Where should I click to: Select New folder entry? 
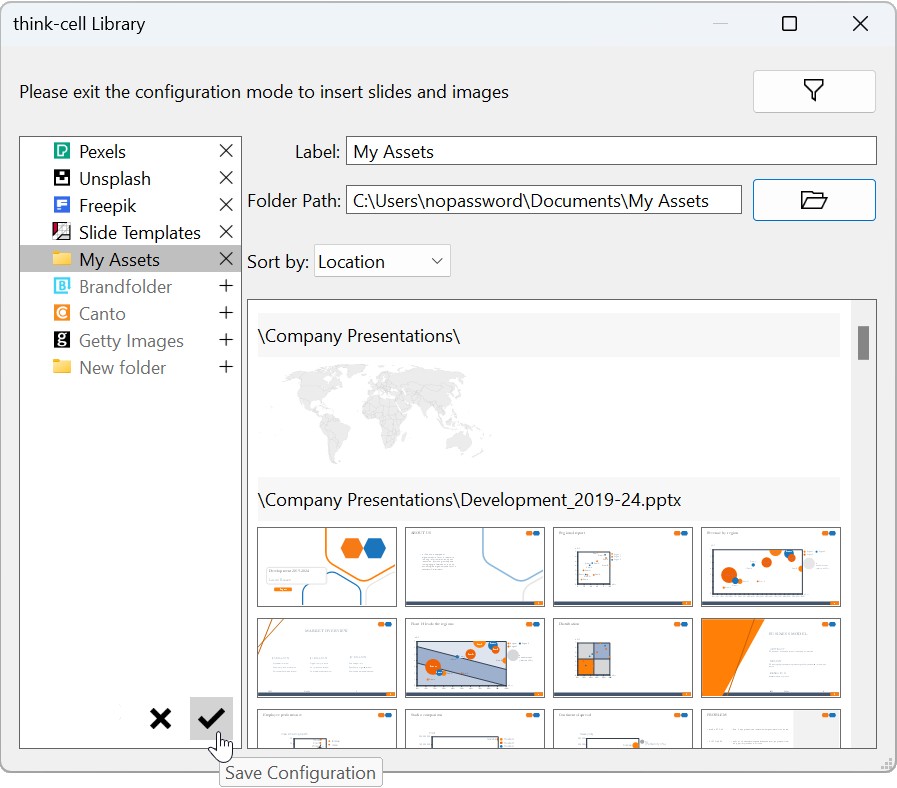click(x=130, y=367)
